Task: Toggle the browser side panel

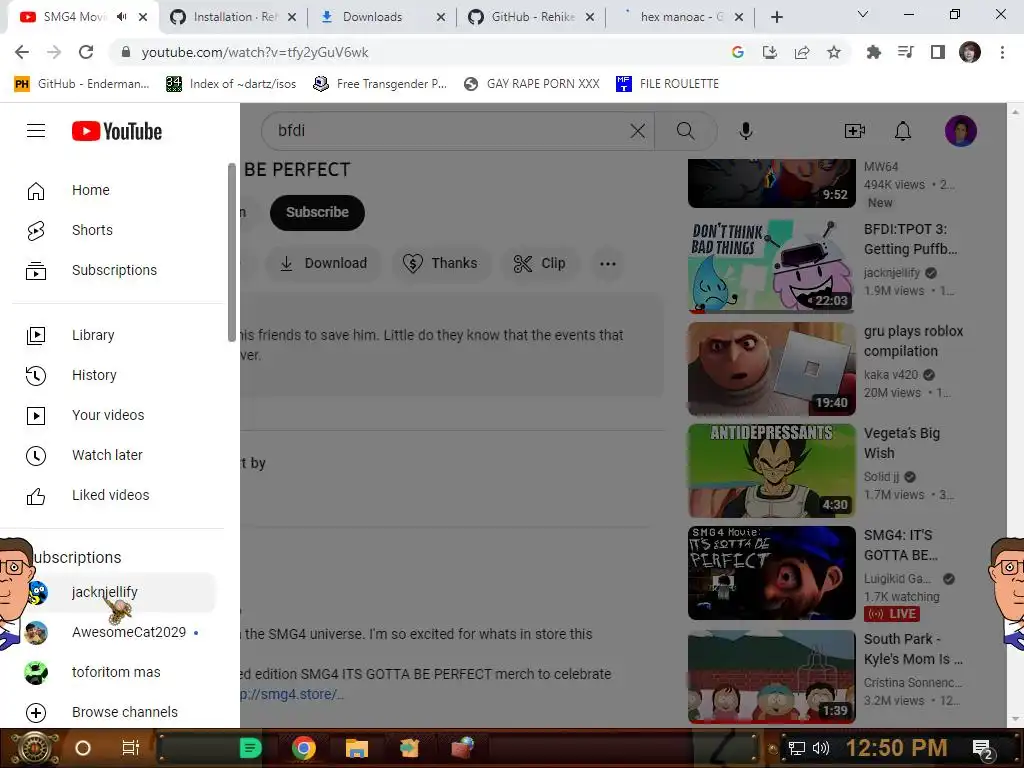Action: 938,52
